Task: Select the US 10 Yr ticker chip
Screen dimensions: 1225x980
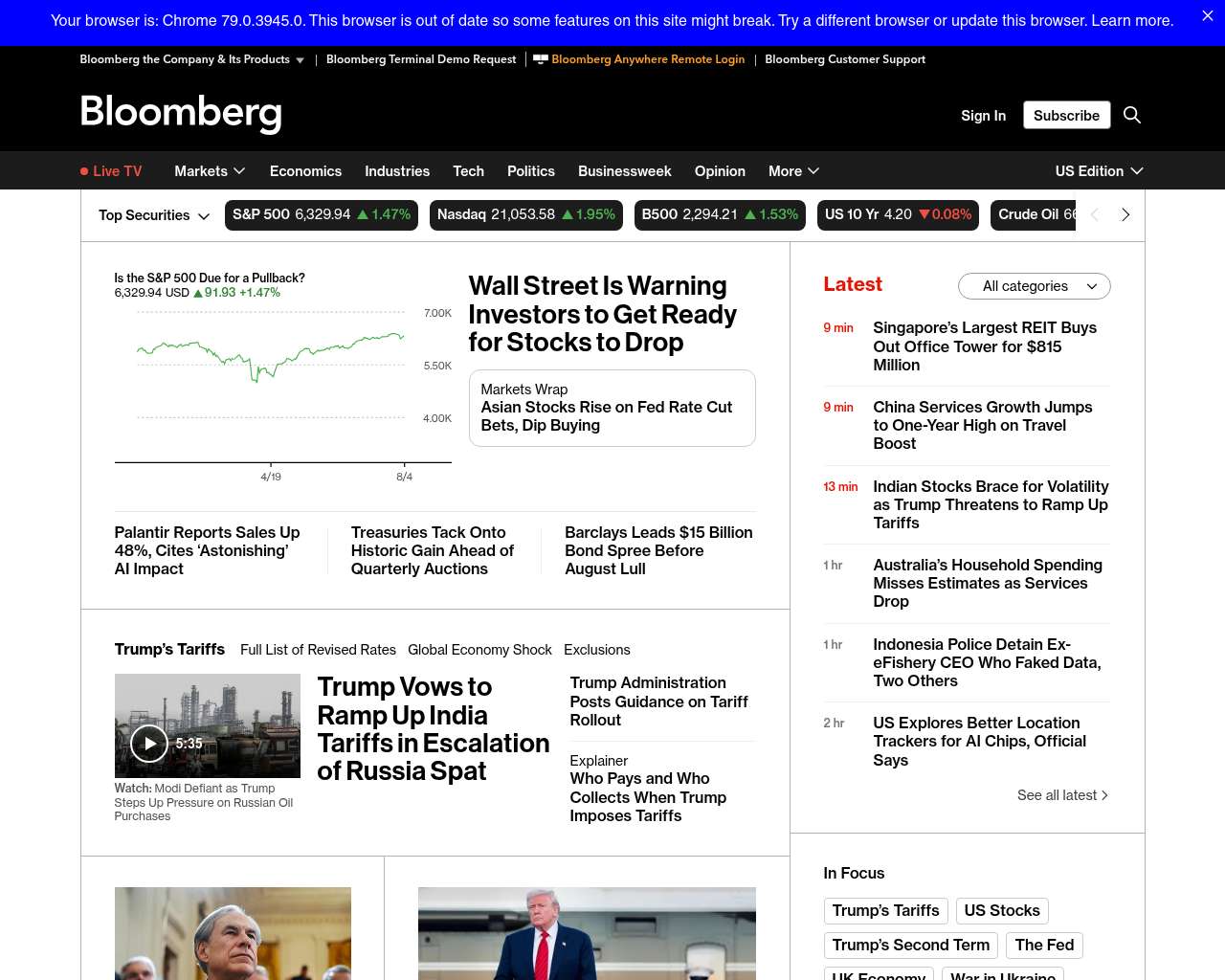Action: click(899, 215)
